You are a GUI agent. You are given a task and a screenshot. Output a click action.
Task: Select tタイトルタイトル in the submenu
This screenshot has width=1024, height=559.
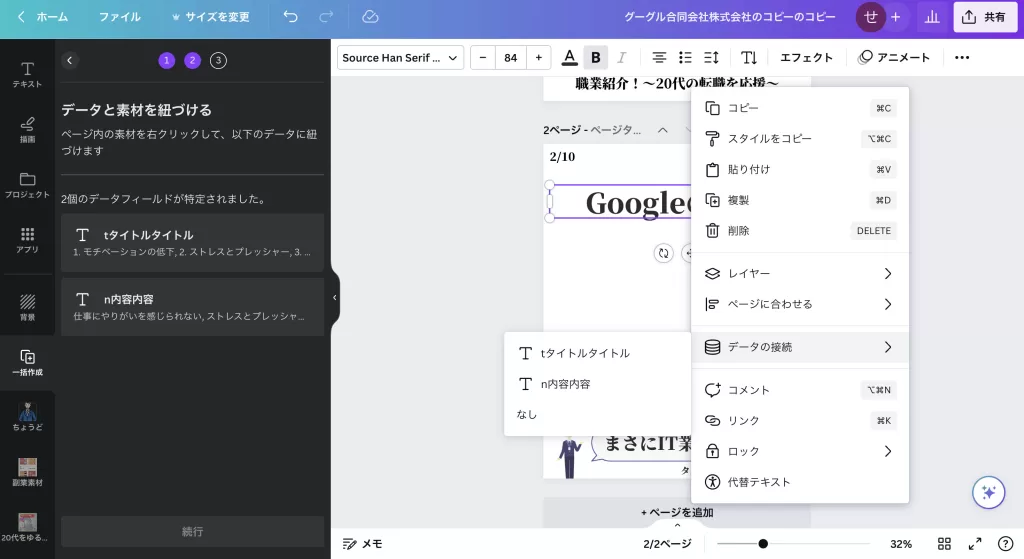(598, 353)
